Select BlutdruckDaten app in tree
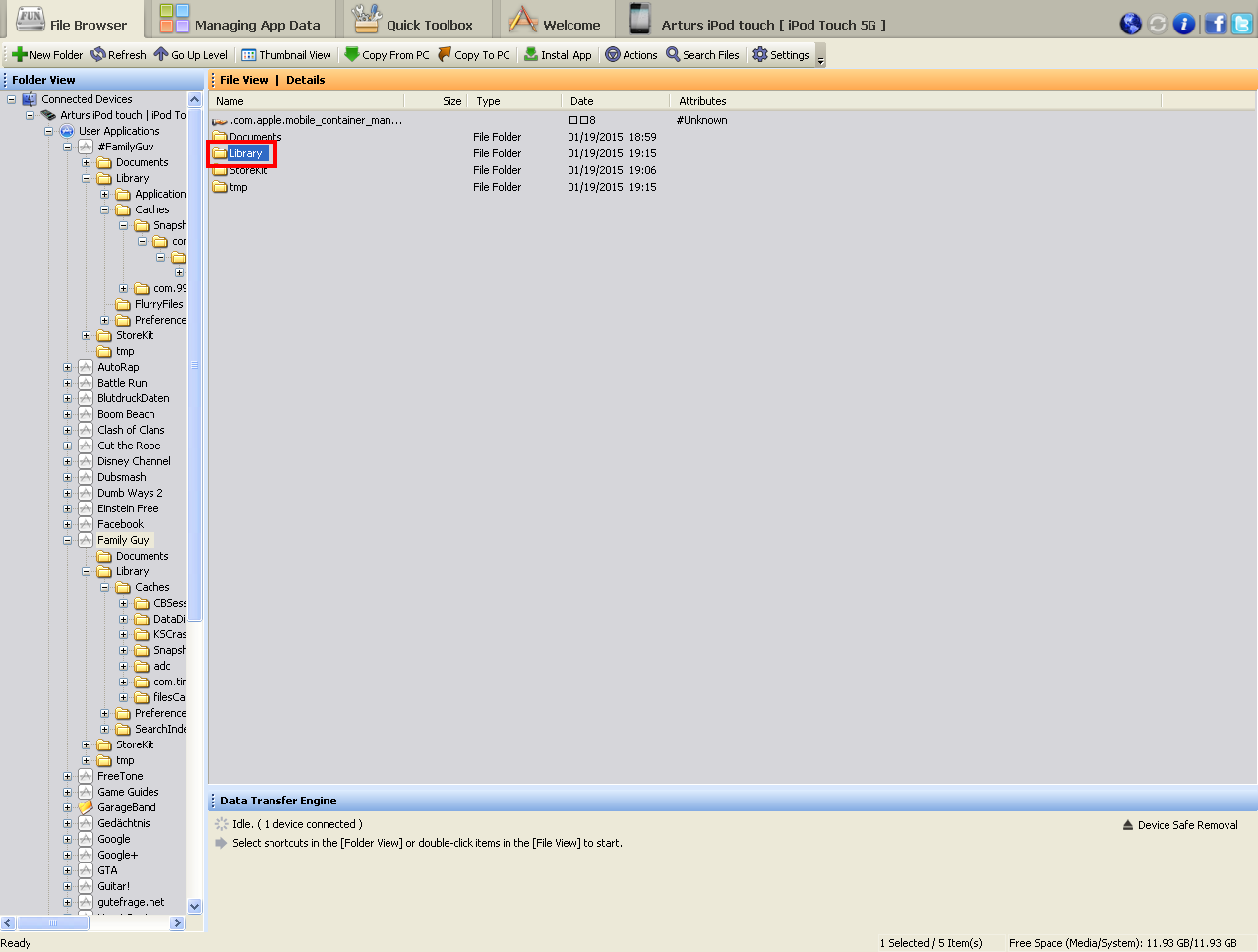 134,398
